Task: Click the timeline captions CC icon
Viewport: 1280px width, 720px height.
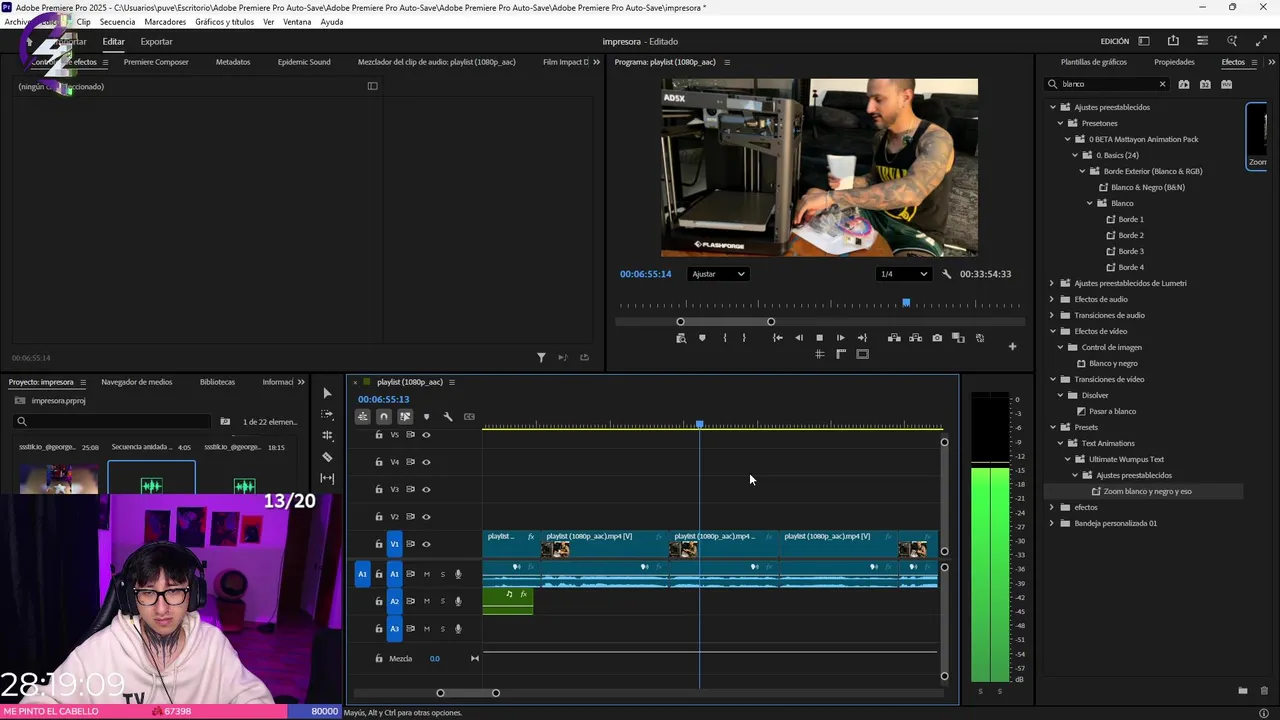Action: point(469,417)
